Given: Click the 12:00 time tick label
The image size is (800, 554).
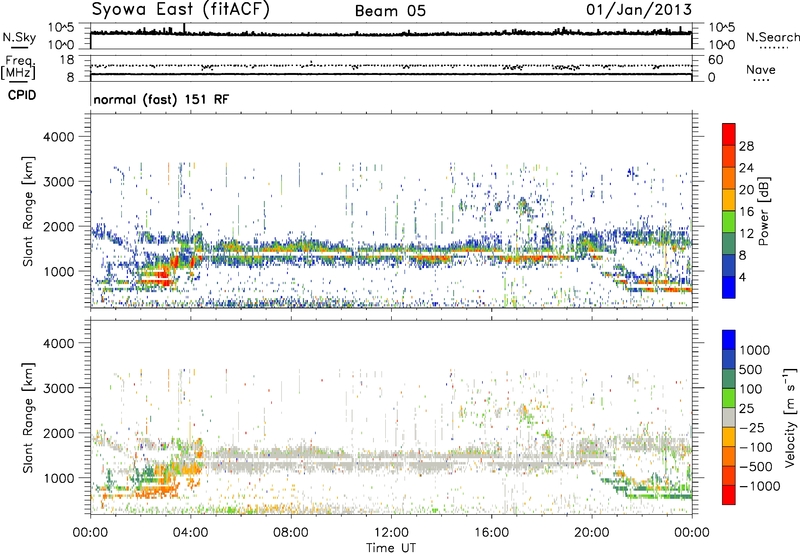Looking at the screenshot, I should click(391, 533).
